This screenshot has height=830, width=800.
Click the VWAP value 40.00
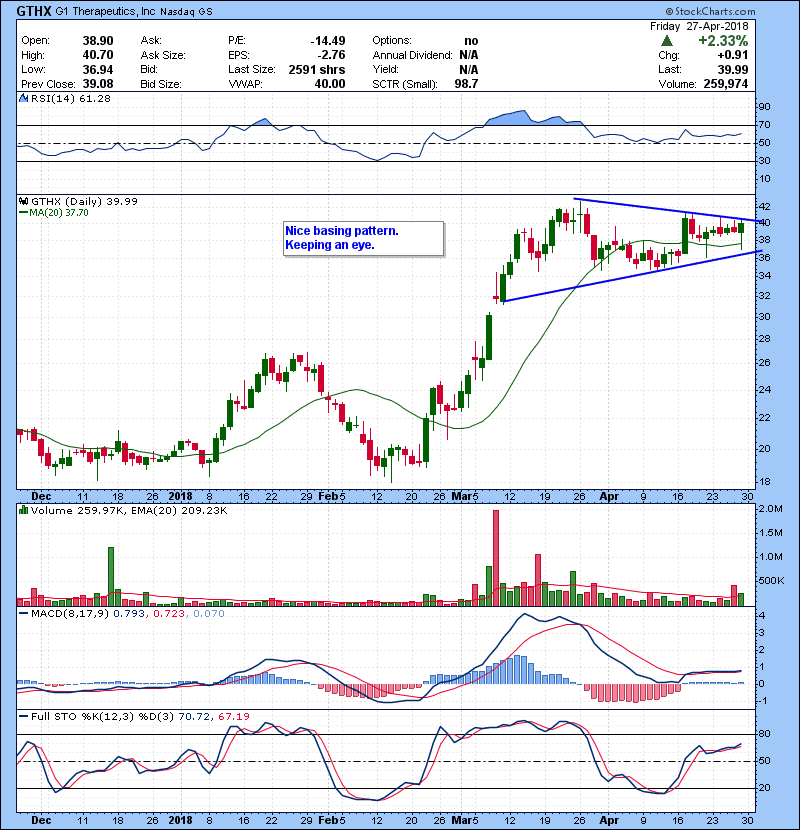point(330,84)
